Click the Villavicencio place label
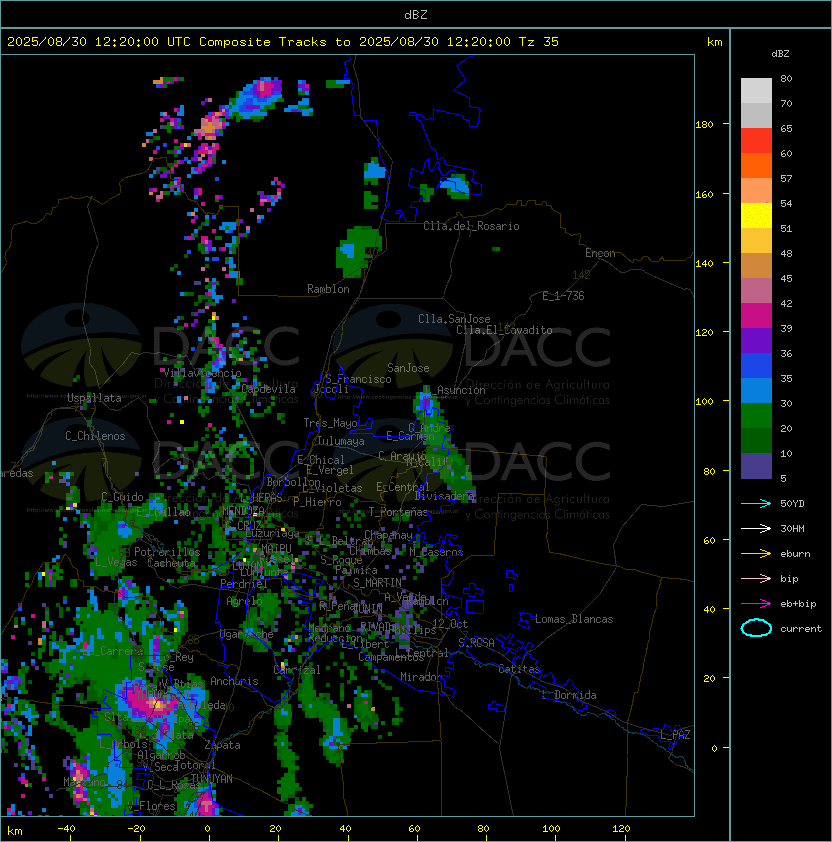Screen dimensions: 832x842 point(202,373)
